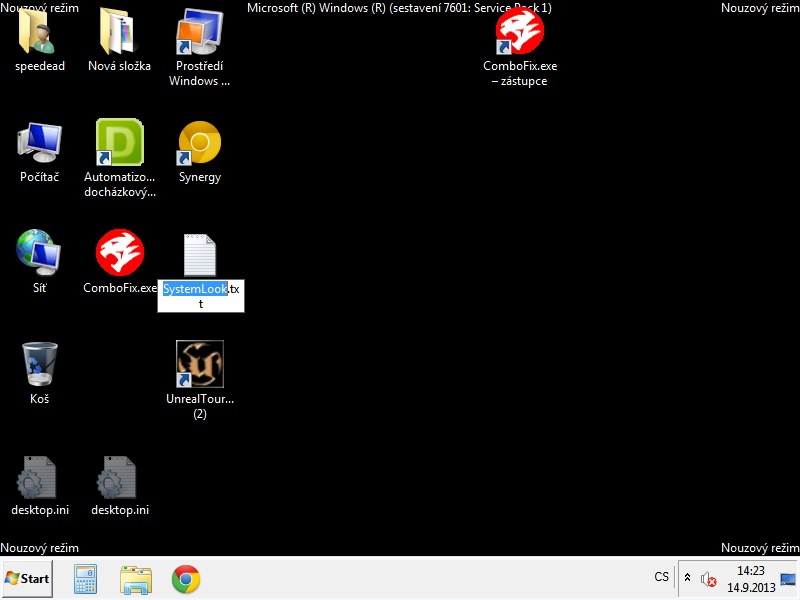Open the Start menu
This screenshot has width=800, height=600.
pyautogui.click(x=27, y=579)
